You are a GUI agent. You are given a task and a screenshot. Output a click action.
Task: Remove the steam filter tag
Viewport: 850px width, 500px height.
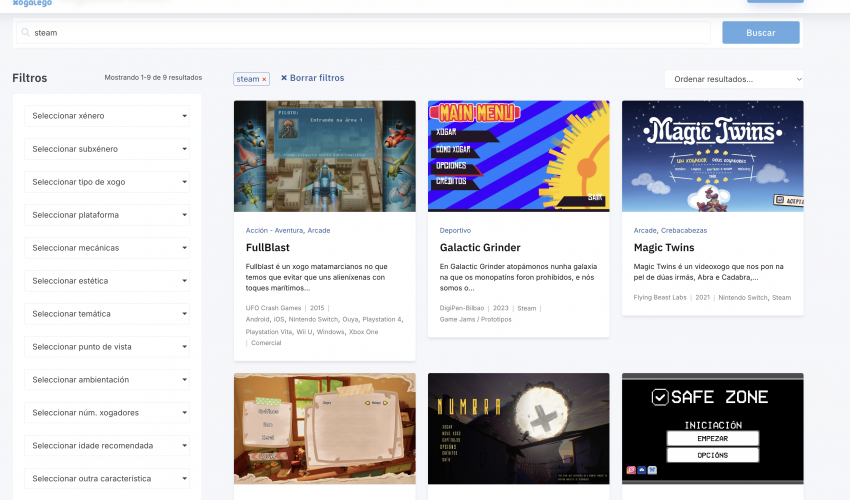264,79
